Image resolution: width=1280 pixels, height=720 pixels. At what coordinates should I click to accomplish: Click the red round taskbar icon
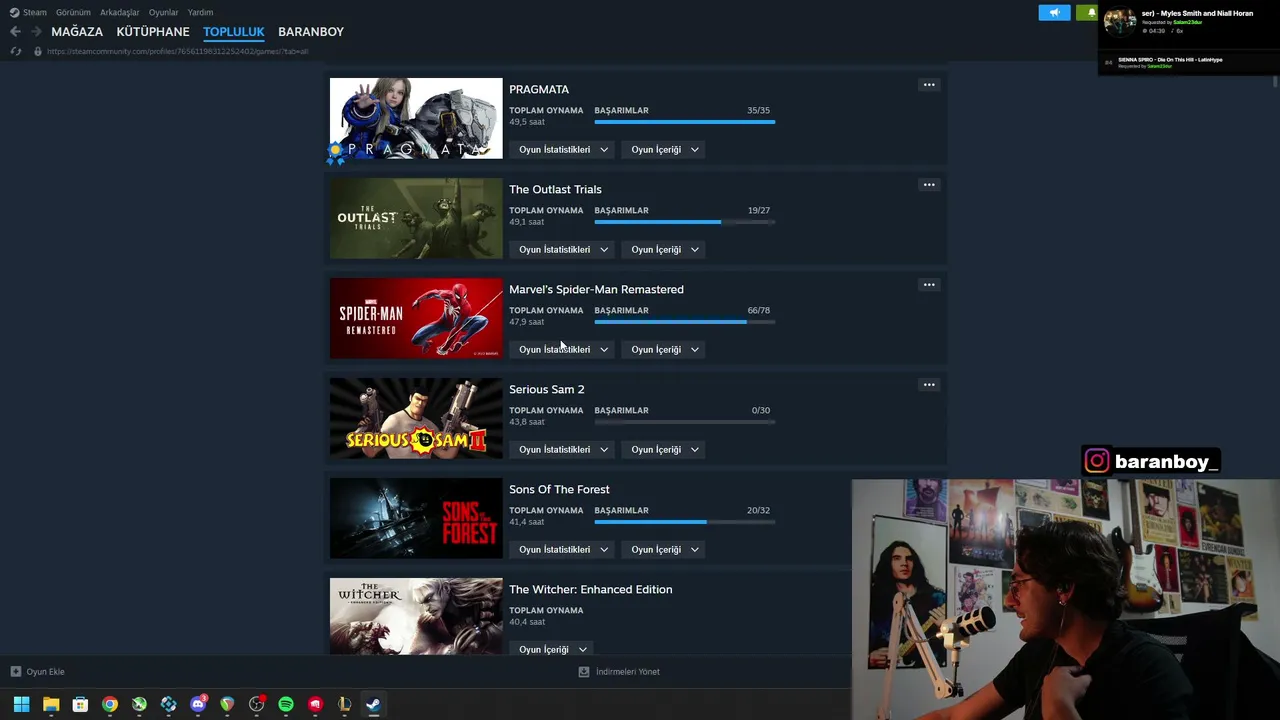(316, 704)
